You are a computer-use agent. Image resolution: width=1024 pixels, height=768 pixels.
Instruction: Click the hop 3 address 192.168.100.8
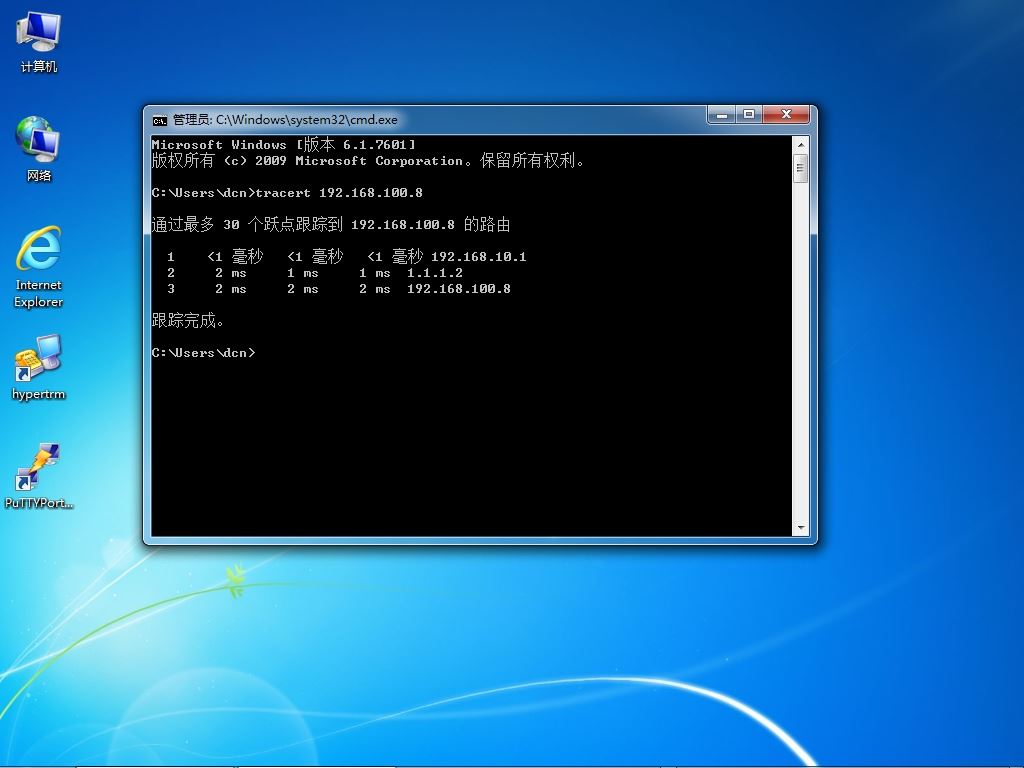pyautogui.click(x=458, y=289)
